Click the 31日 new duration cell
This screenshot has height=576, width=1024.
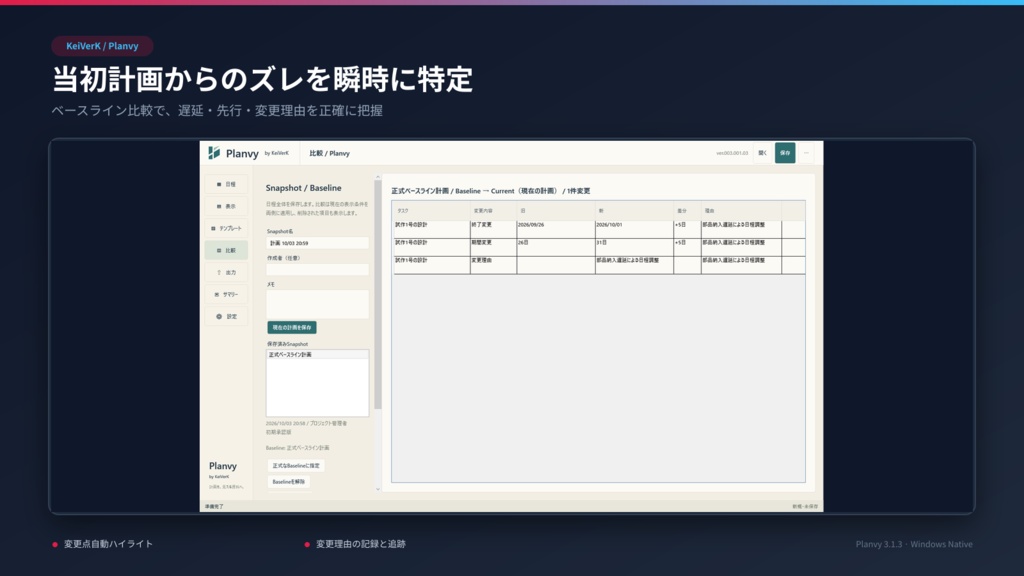(634, 247)
